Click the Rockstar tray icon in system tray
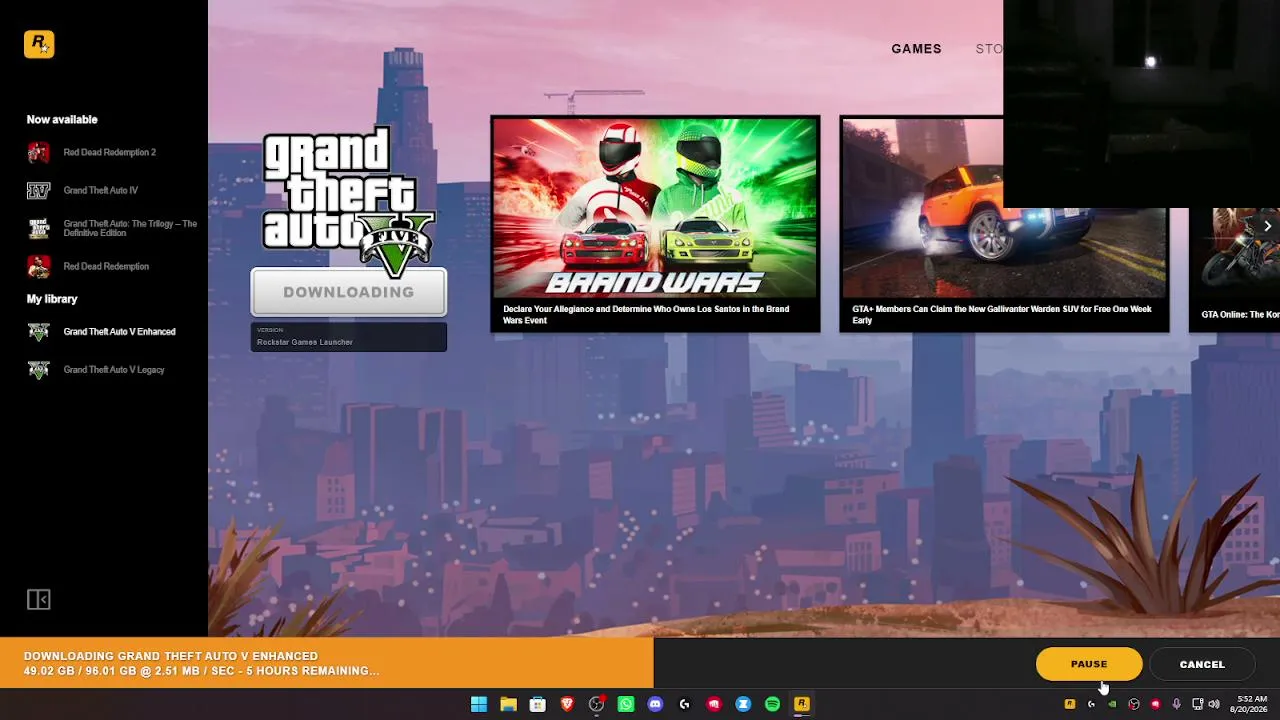The image size is (1280, 720). (x=1070, y=704)
